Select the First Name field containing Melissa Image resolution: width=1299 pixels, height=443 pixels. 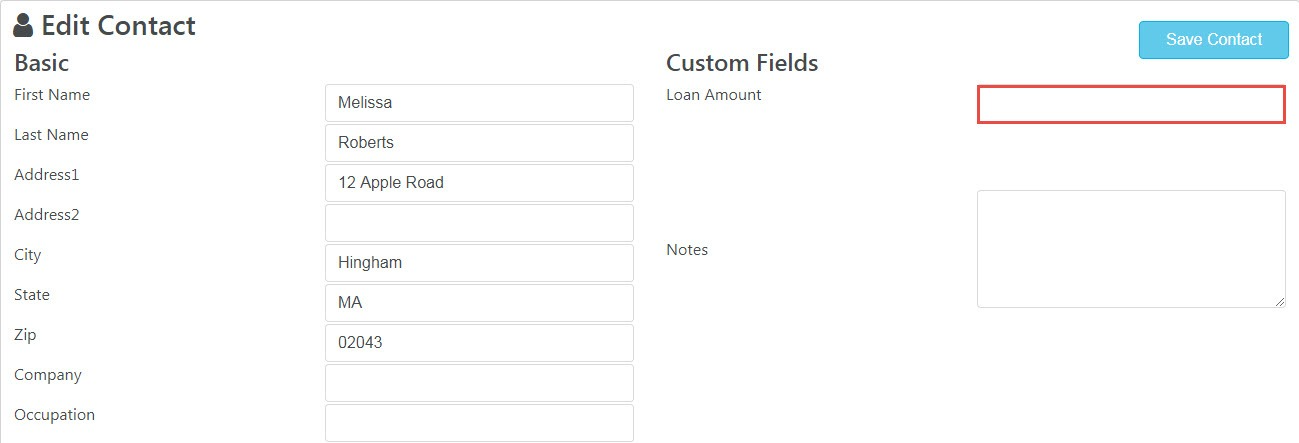pyautogui.click(x=479, y=103)
